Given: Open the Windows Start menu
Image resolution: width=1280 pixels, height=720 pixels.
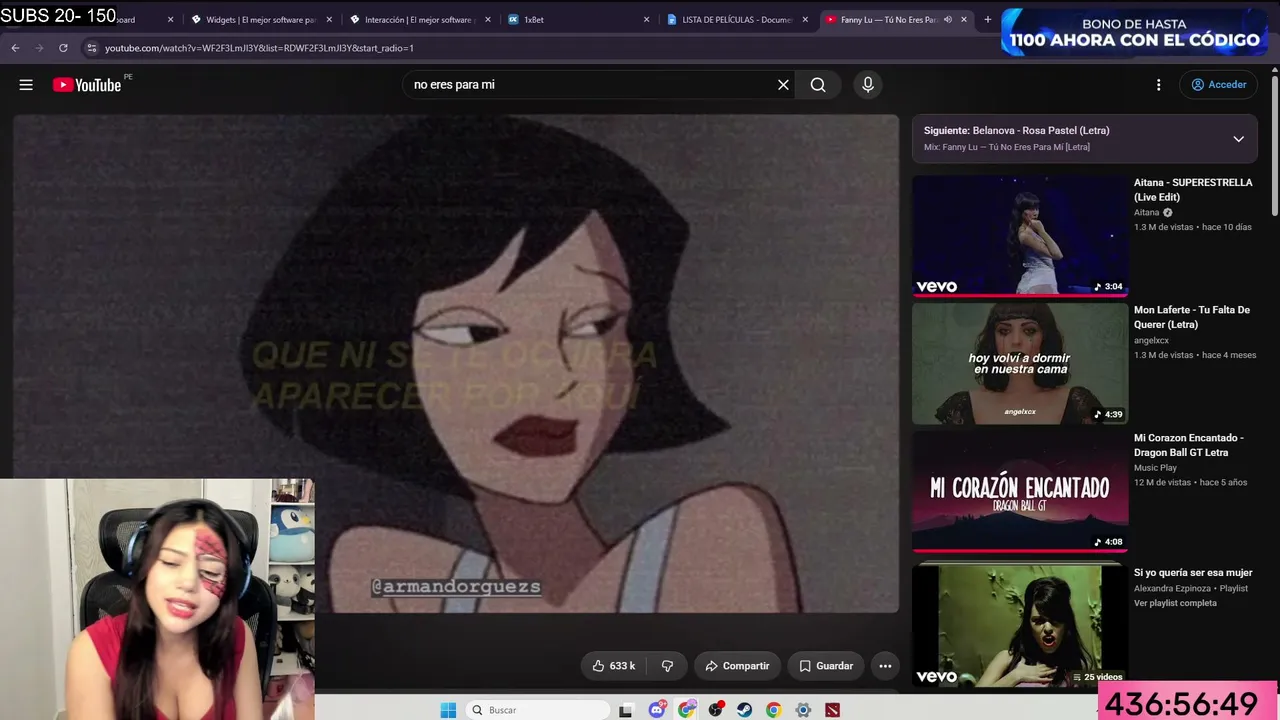Looking at the screenshot, I should (x=449, y=710).
